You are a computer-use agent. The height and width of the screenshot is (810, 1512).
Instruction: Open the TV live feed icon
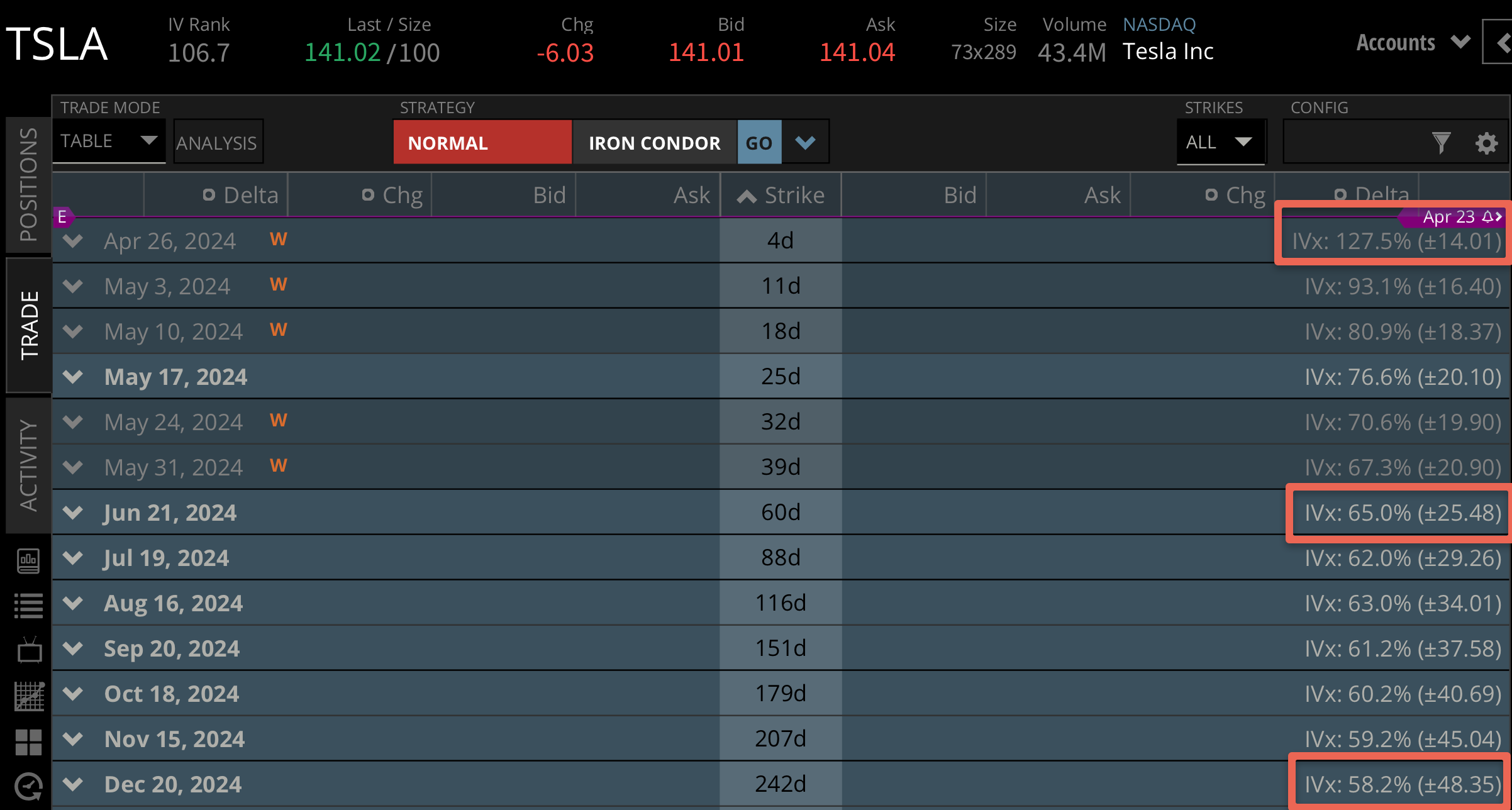[x=29, y=651]
